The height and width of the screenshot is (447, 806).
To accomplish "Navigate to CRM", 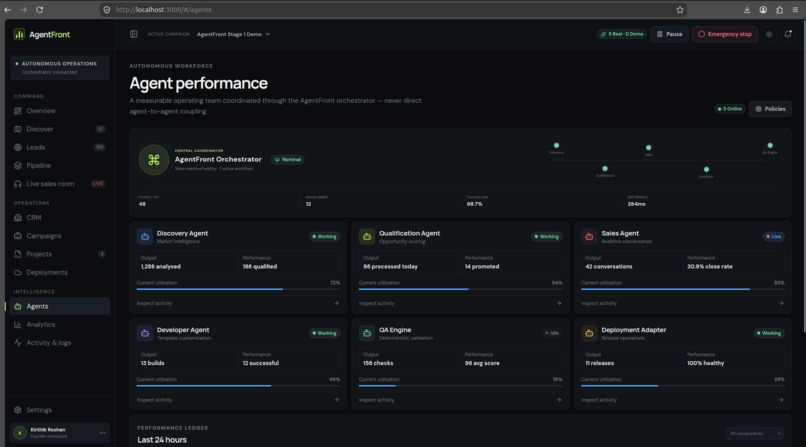I will tap(60, 218).
